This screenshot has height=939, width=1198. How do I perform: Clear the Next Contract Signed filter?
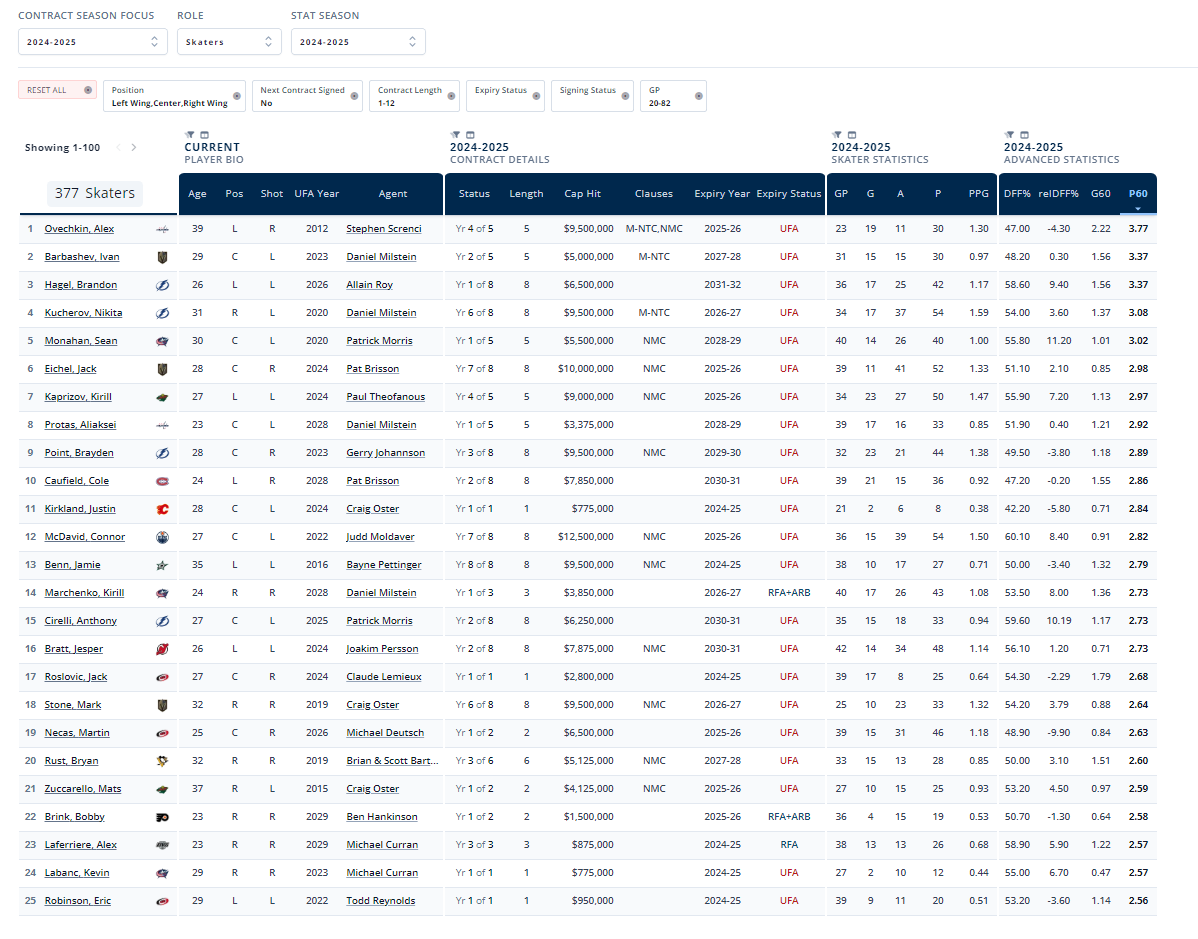click(354, 96)
